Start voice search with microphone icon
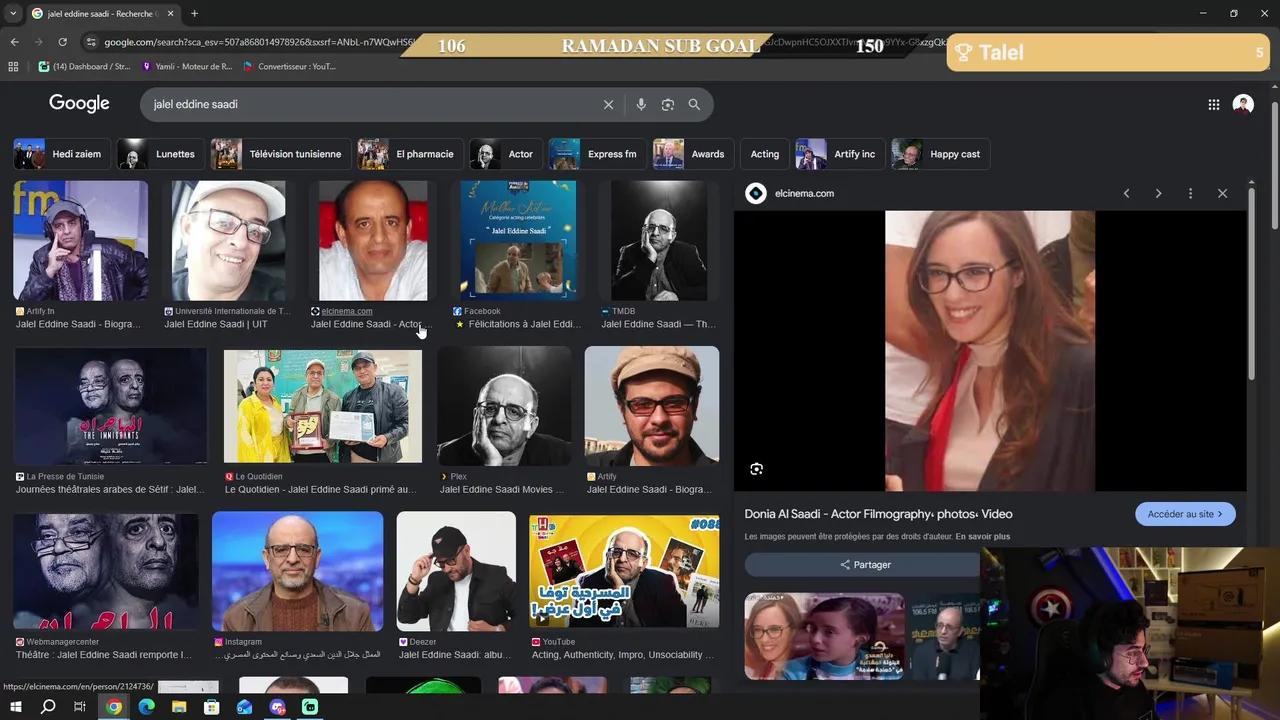This screenshot has width=1280, height=720. click(641, 104)
